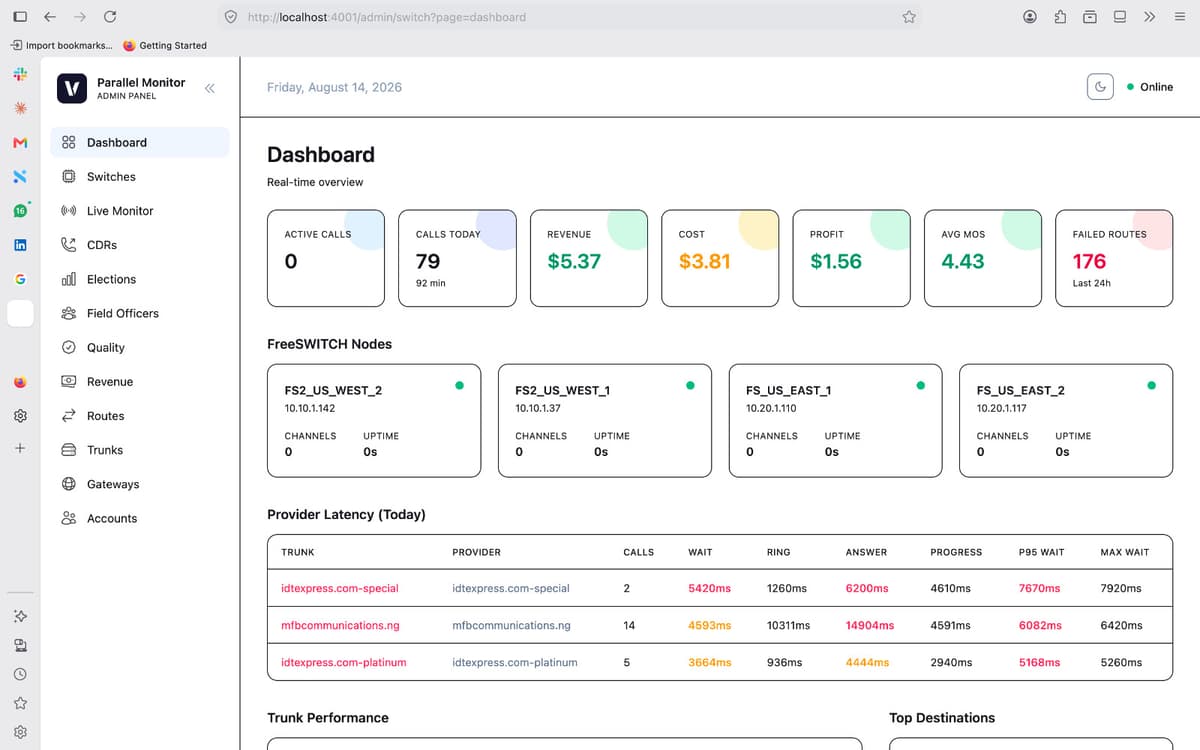The image size is (1200, 750).
Task: Focus the browser address bar
Action: pos(570,17)
